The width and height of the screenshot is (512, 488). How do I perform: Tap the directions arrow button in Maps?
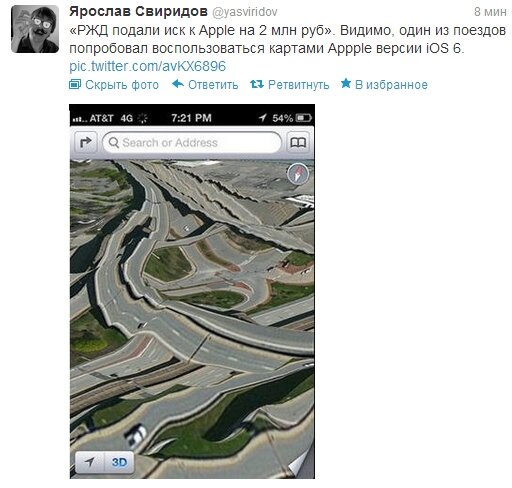(x=85, y=142)
